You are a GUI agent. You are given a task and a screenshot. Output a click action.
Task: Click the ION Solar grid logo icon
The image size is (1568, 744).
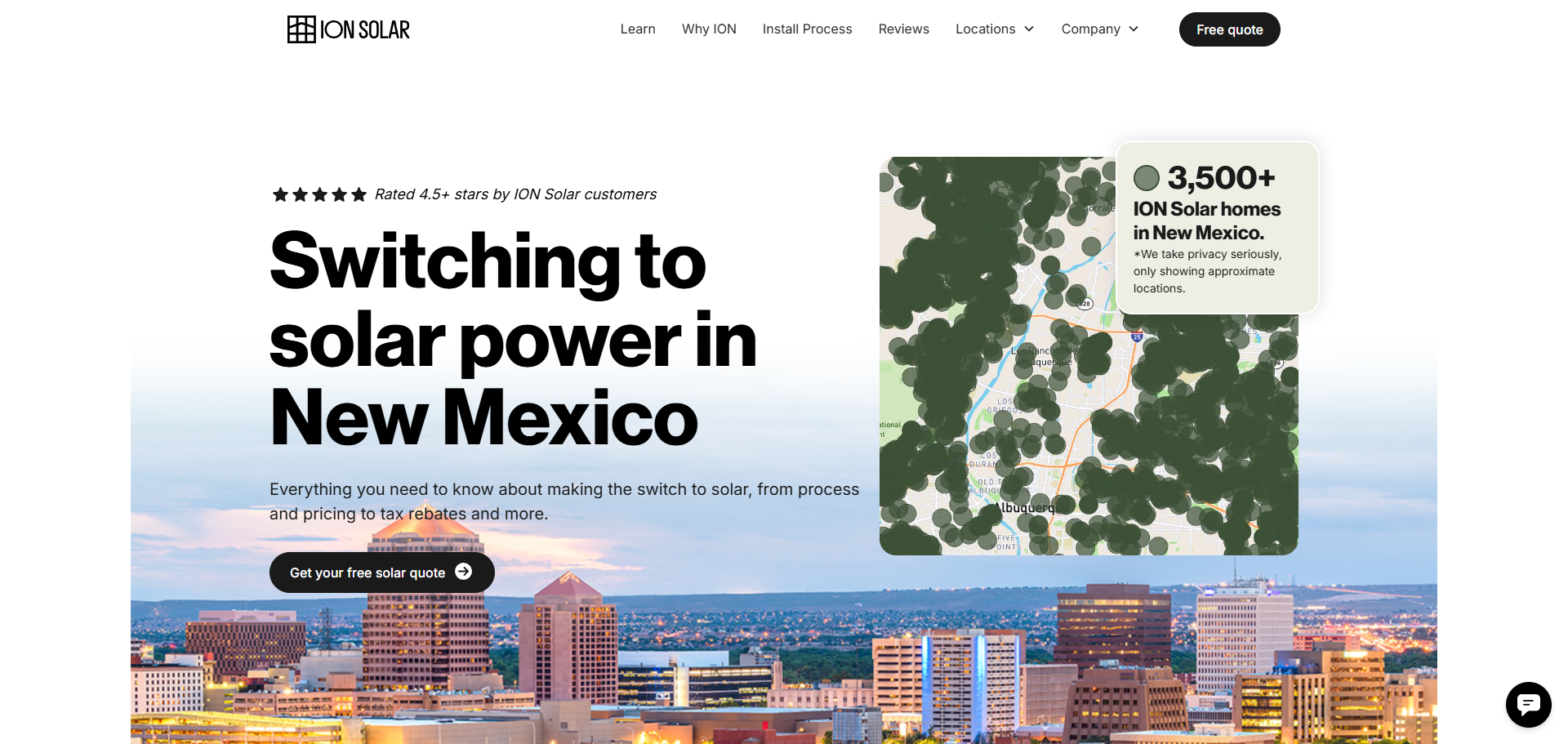tap(301, 29)
